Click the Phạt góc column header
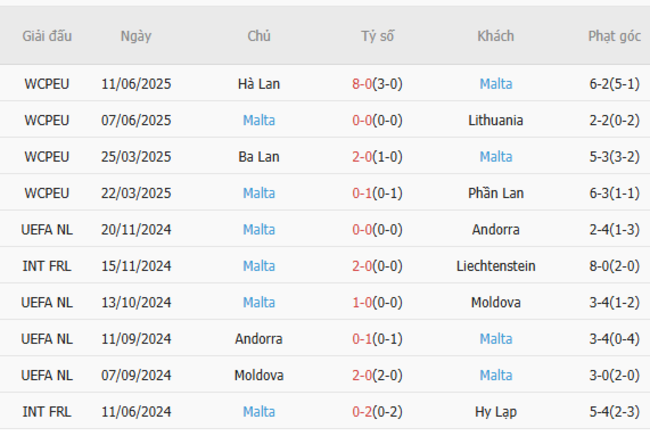Screen dimensions: 650x436 coord(614,36)
